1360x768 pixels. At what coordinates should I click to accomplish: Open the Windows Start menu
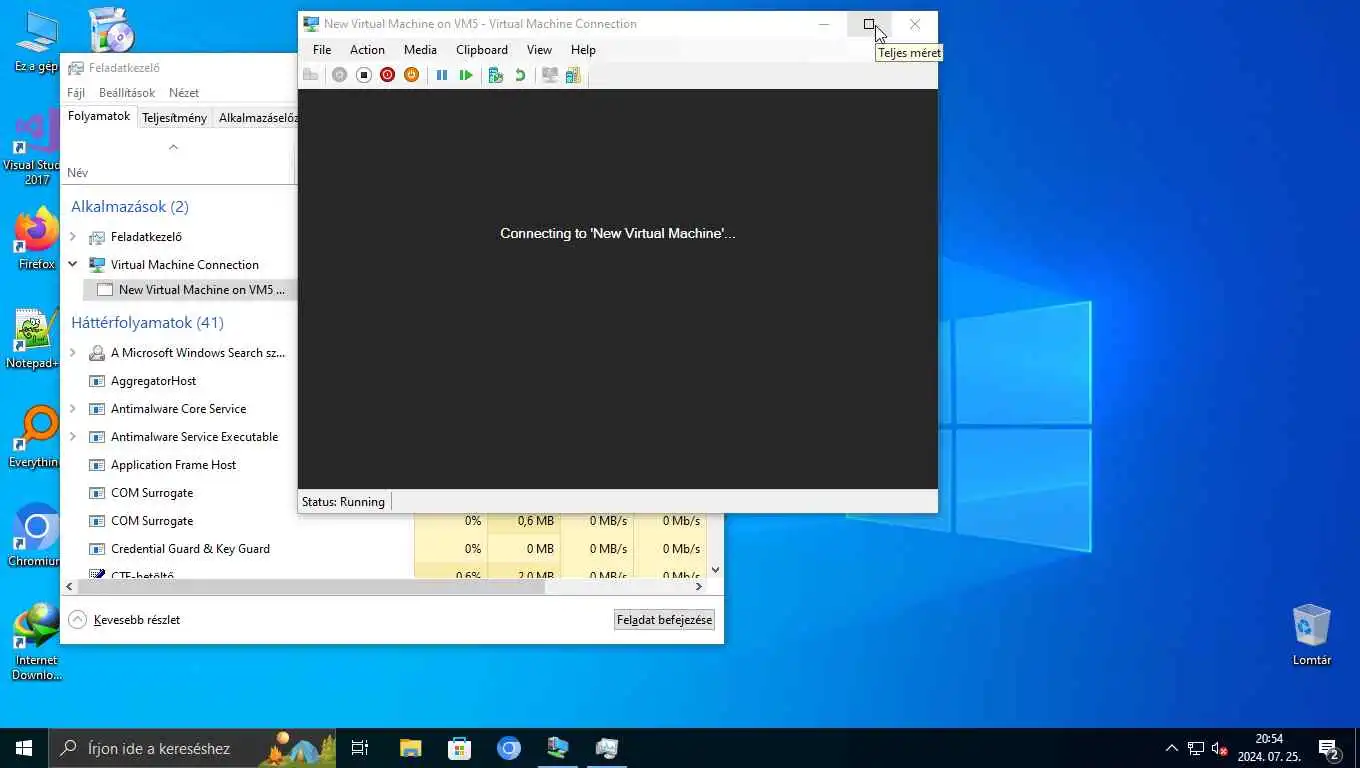24,748
